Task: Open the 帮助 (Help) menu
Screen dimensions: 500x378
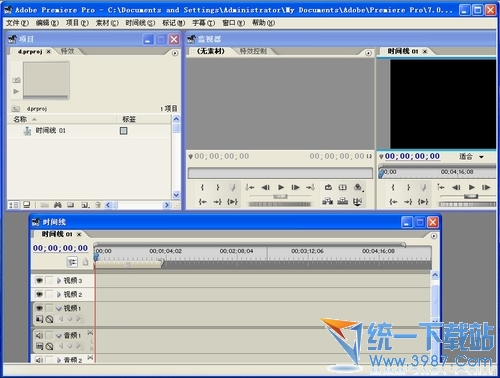Action: pyautogui.click(x=263, y=23)
